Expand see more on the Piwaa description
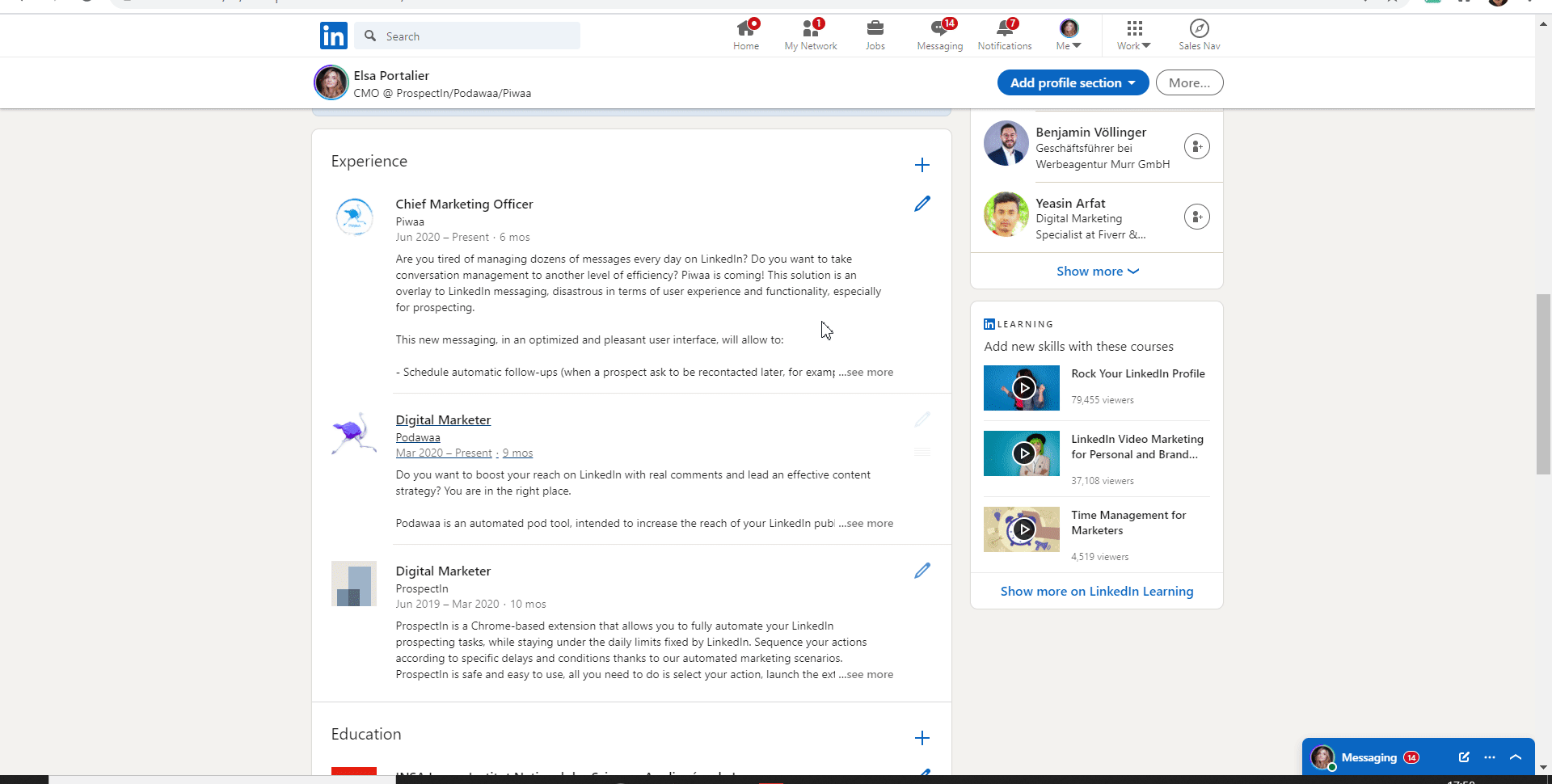 tap(866, 373)
